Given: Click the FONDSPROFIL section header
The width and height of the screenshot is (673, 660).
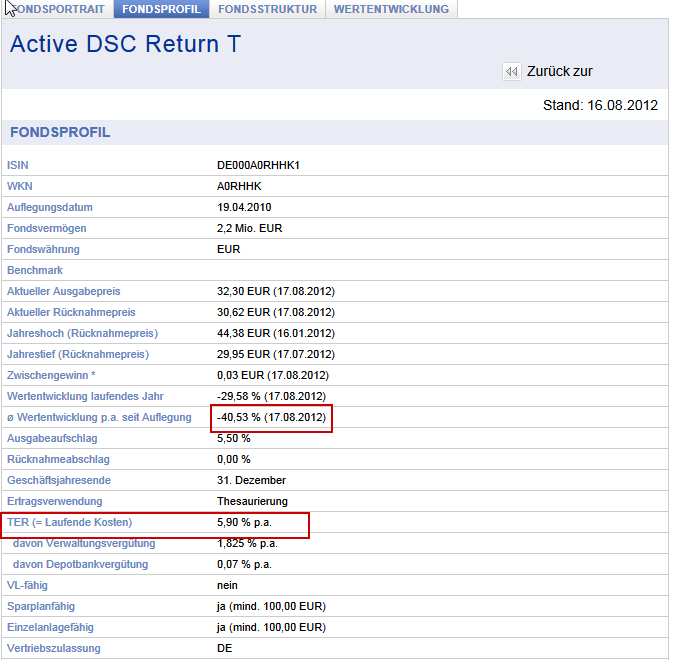Looking at the screenshot, I should click(60, 132).
